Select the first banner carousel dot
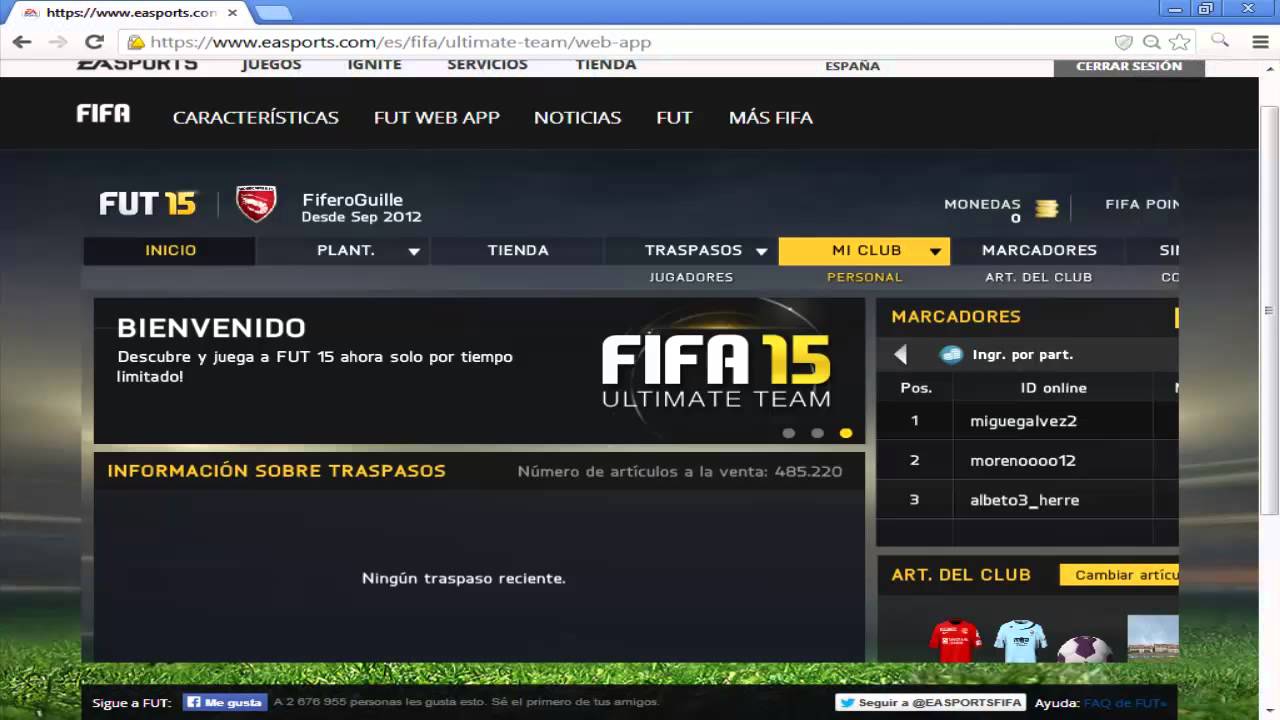This screenshot has width=1280, height=720. [789, 433]
